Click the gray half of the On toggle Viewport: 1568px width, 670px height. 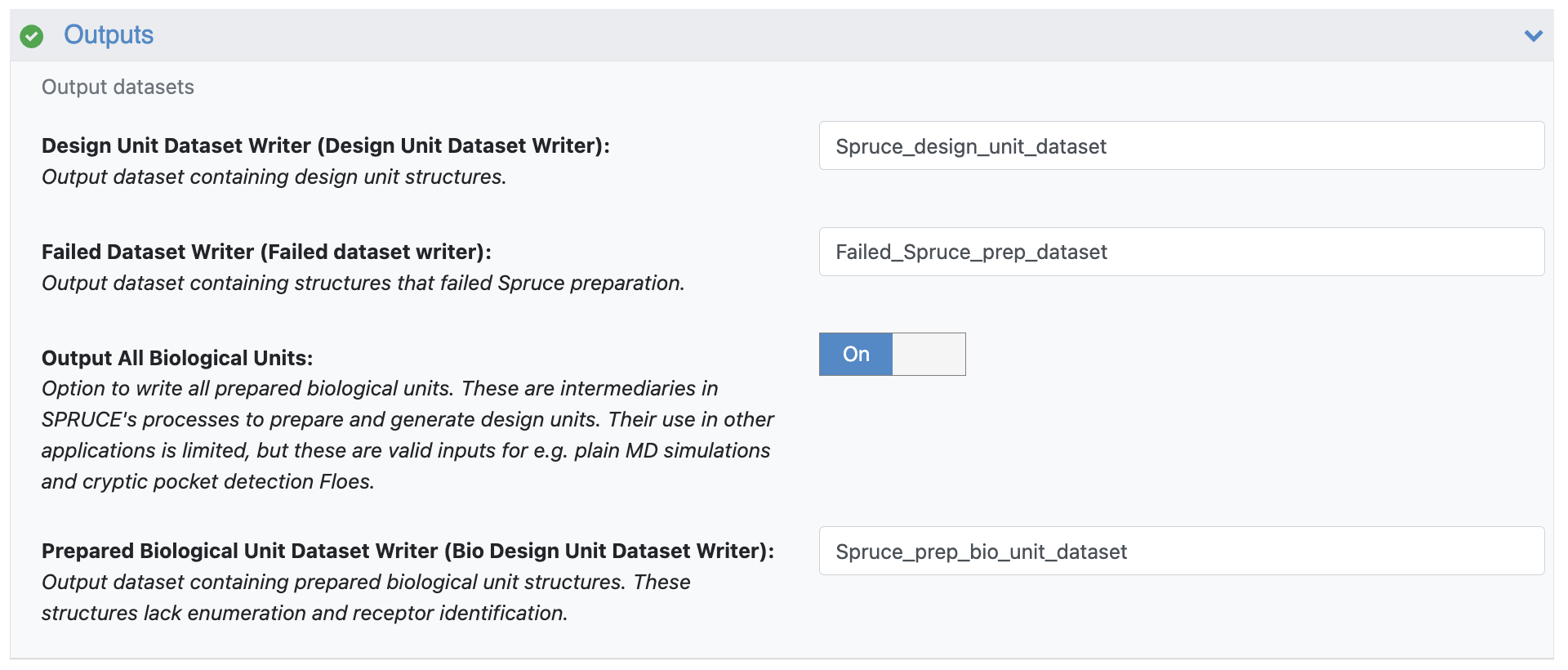coord(929,354)
